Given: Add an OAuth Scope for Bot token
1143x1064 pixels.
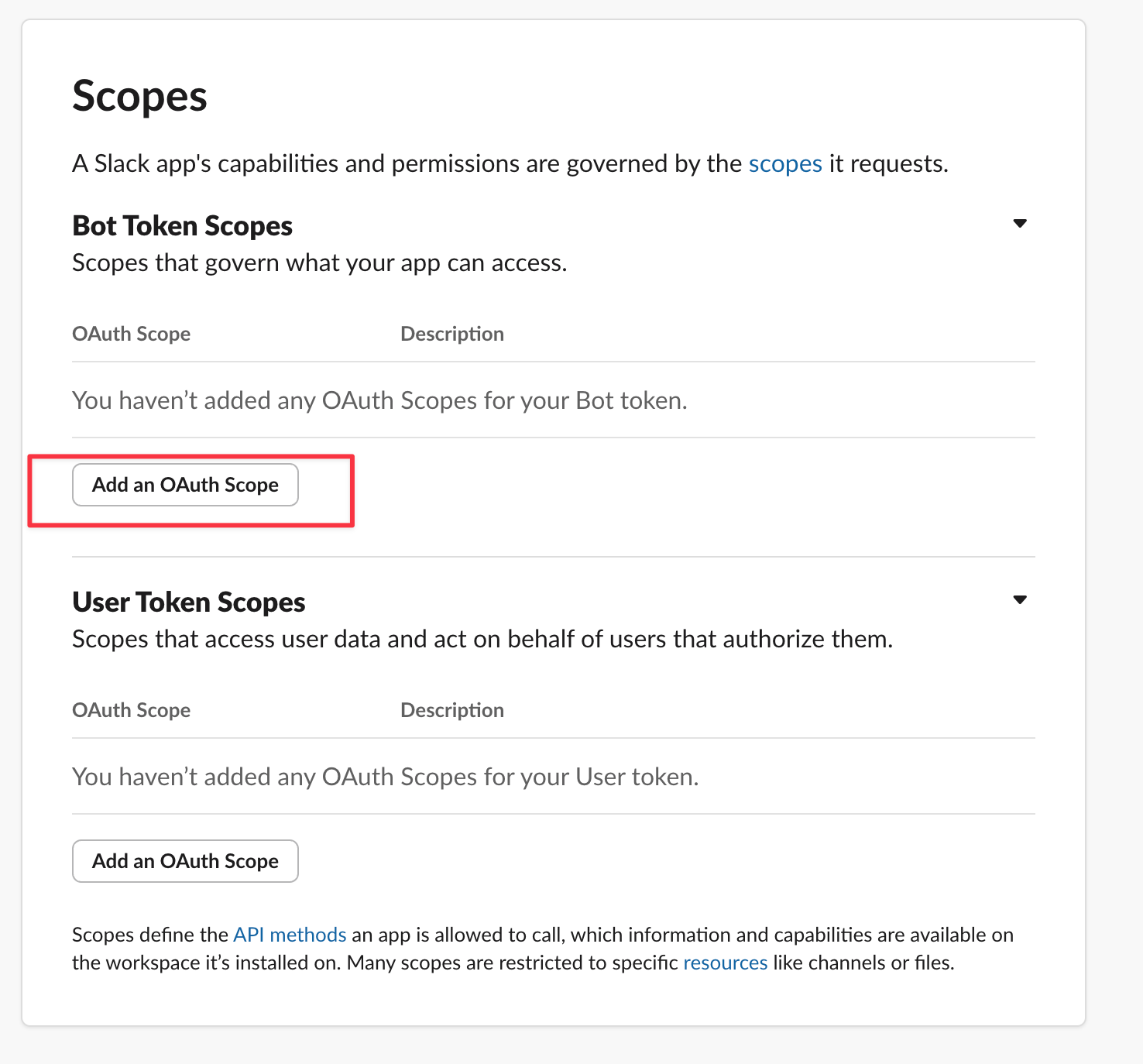Looking at the screenshot, I should point(185,485).
